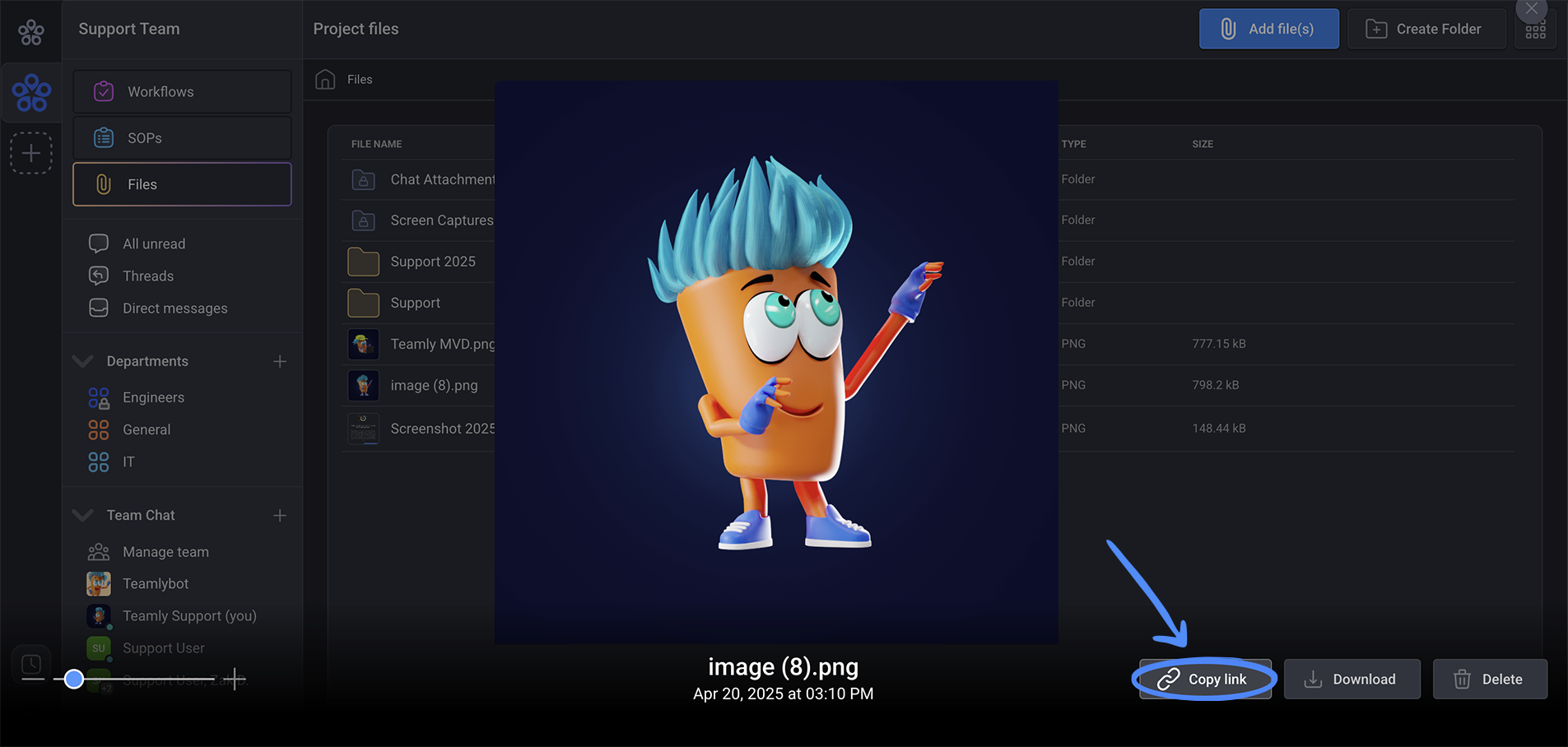Click the image (8).png file name
The image size is (1568, 747).
coord(434,385)
